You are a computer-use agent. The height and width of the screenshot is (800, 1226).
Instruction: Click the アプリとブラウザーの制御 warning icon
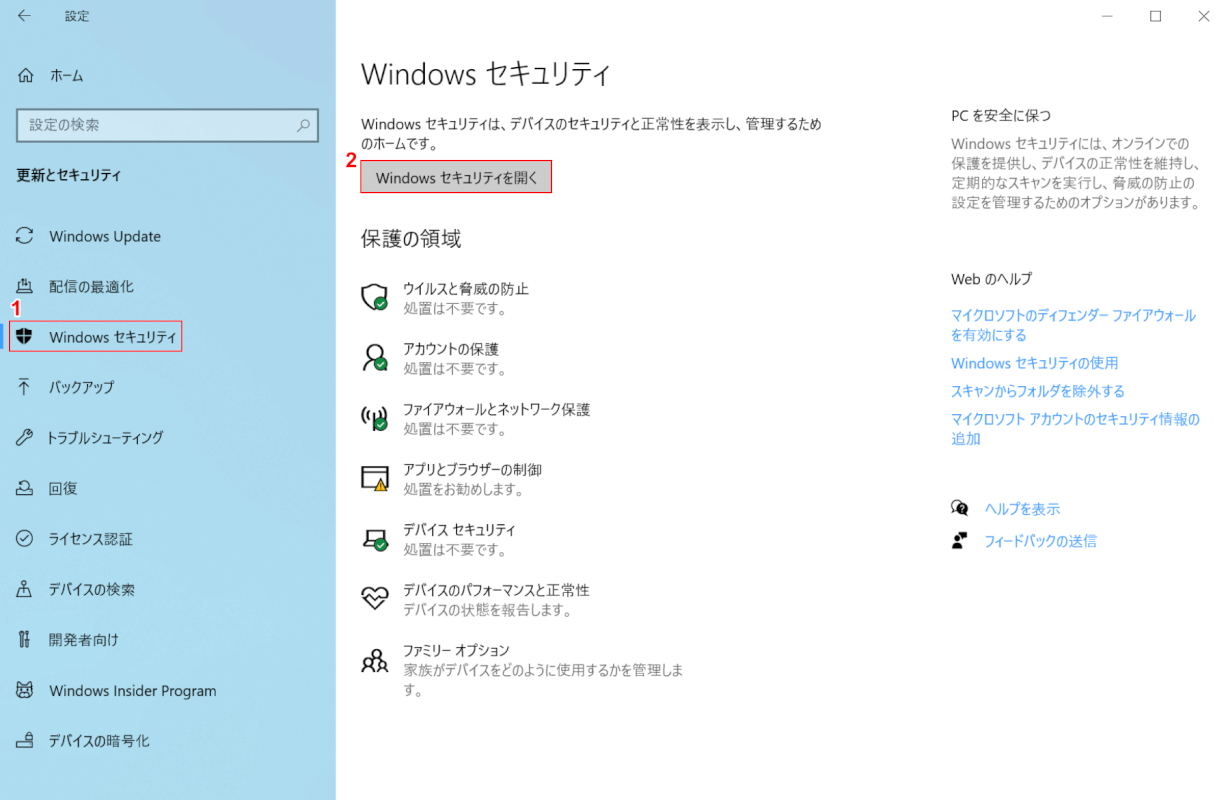[x=374, y=479]
